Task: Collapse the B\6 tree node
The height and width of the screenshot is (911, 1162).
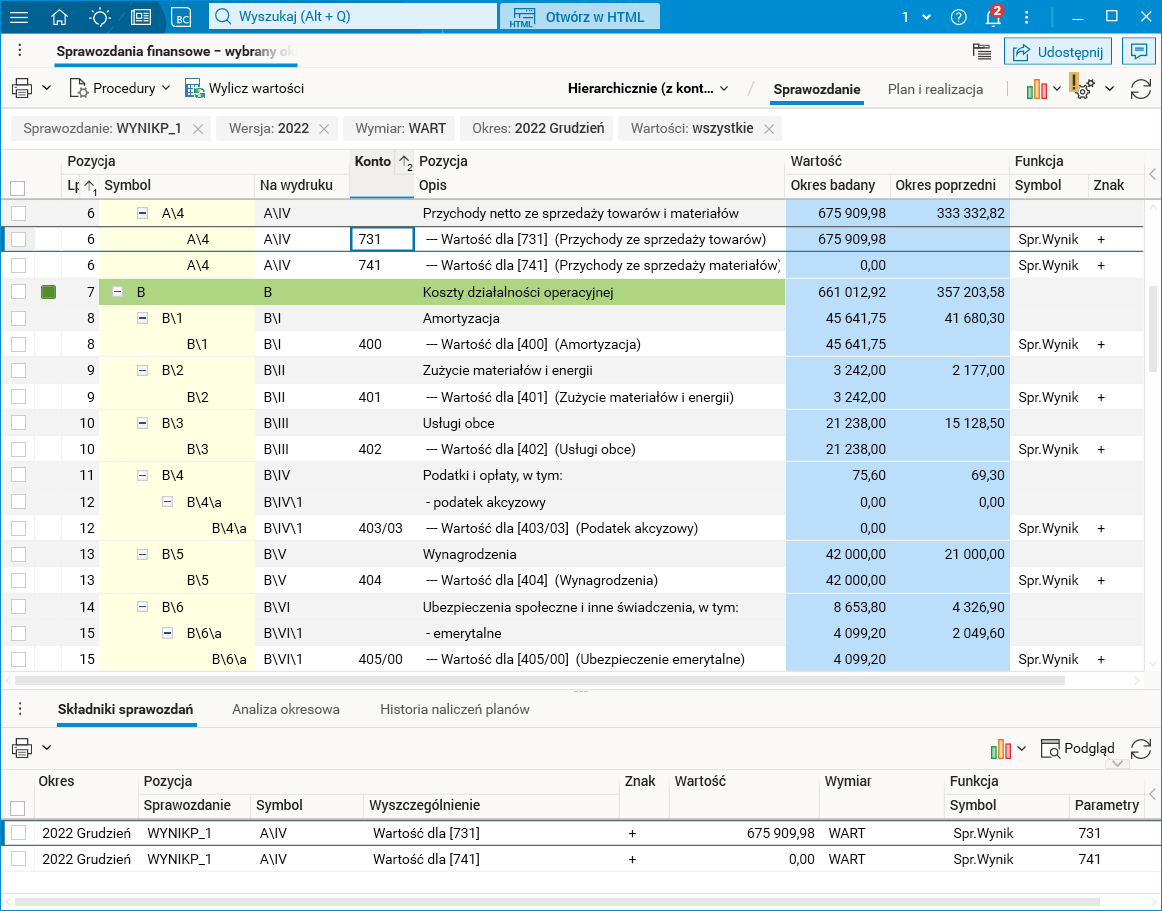Action: click(x=142, y=607)
